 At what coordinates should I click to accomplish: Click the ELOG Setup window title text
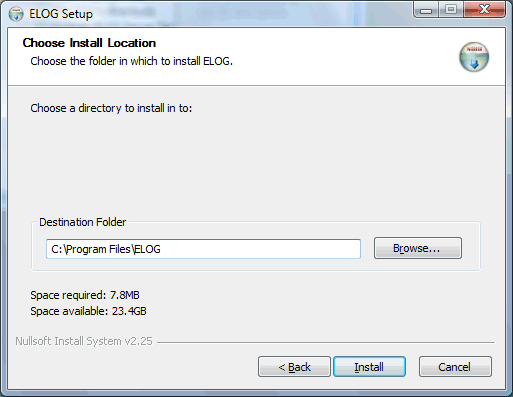(x=61, y=14)
